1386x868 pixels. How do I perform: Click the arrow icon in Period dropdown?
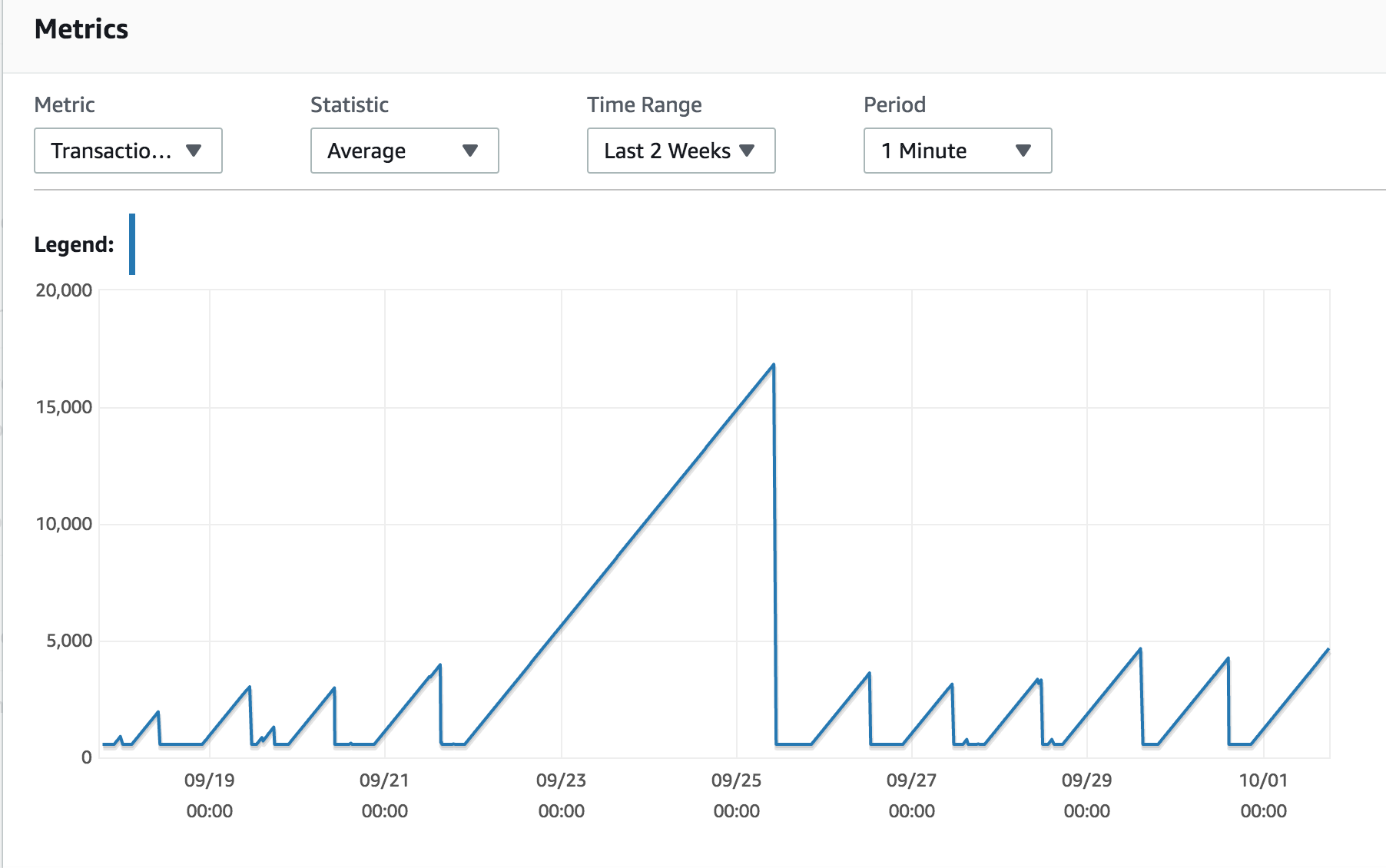(1023, 151)
